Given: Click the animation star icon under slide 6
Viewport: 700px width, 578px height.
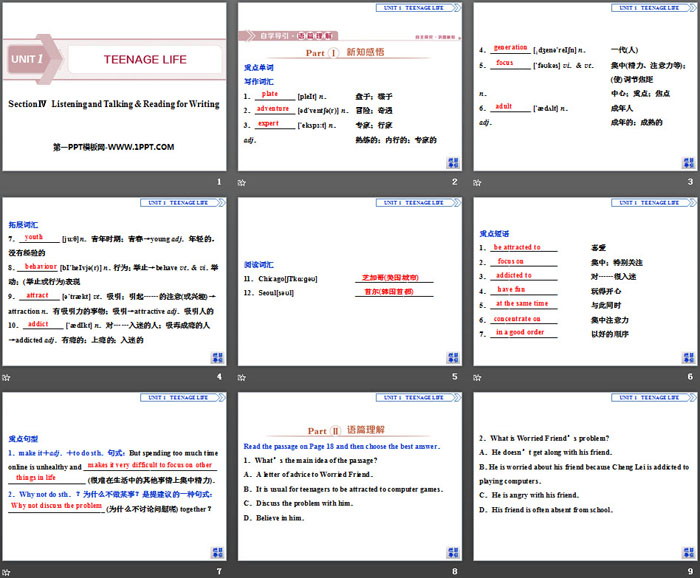Looking at the screenshot, I should tap(477, 378).
